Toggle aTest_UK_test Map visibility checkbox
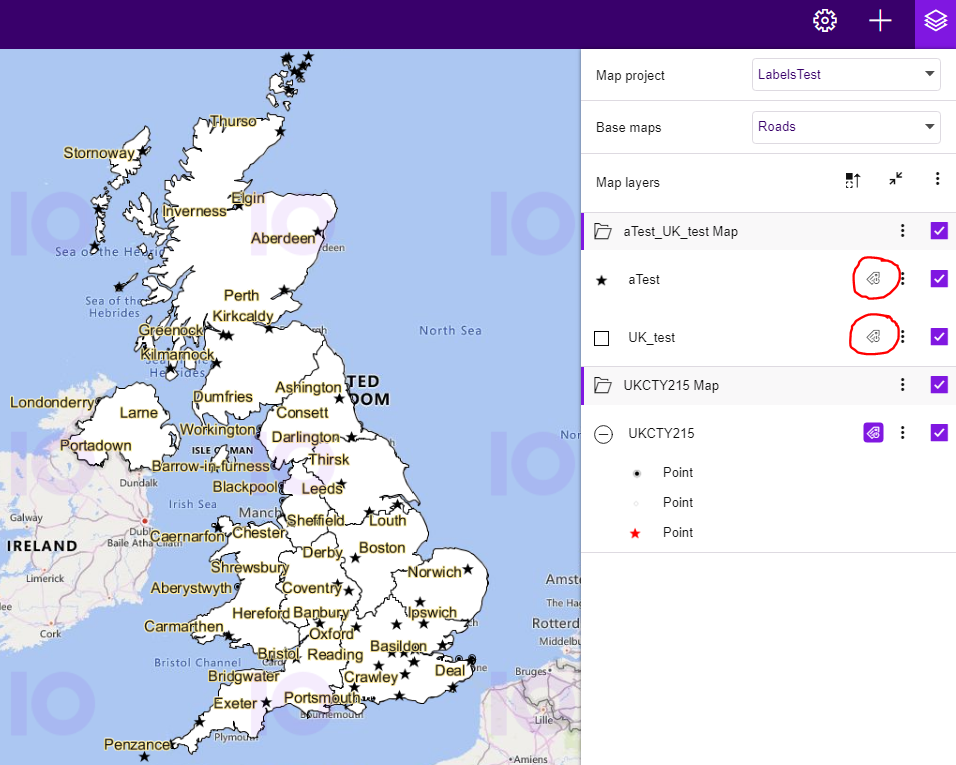Viewport: 956px width, 765px height. pyautogui.click(x=939, y=230)
